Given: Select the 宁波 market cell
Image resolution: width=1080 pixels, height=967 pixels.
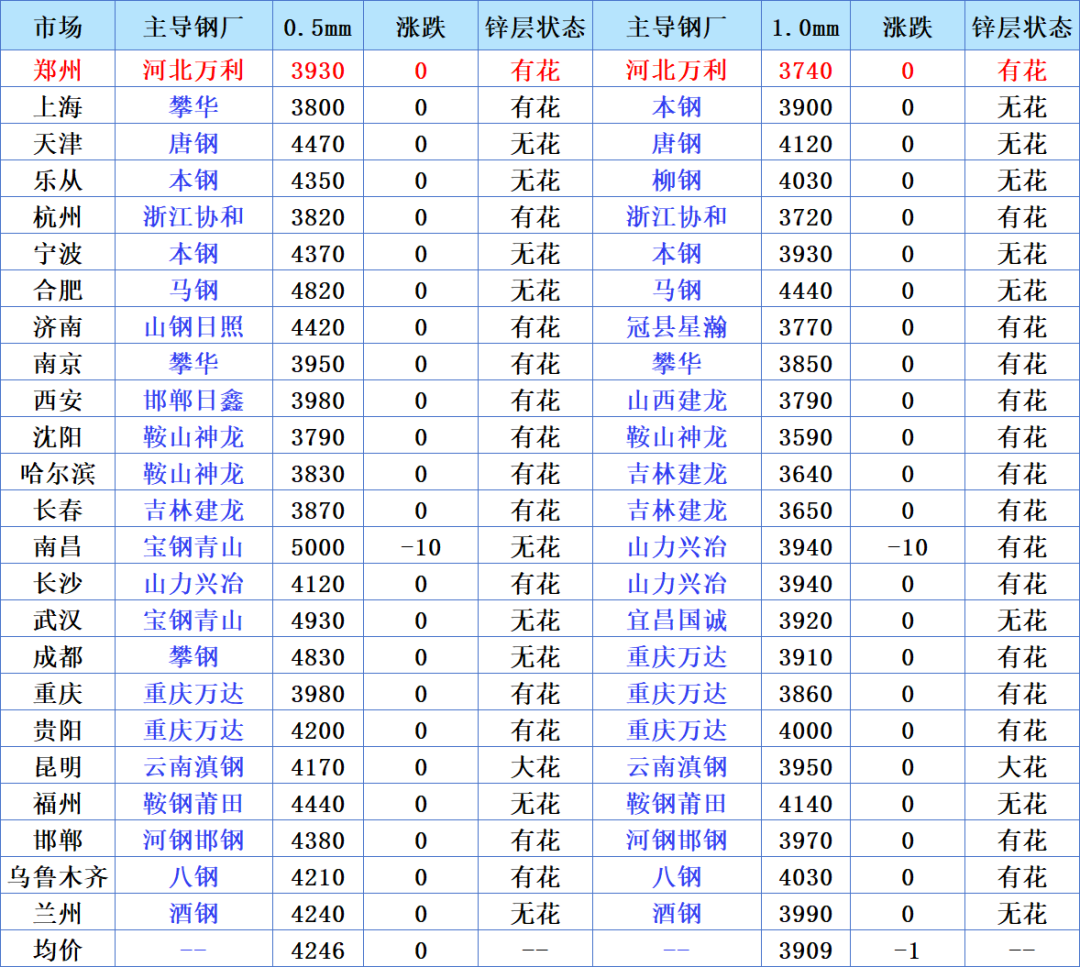Looking at the screenshot, I should (x=58, y=253).
